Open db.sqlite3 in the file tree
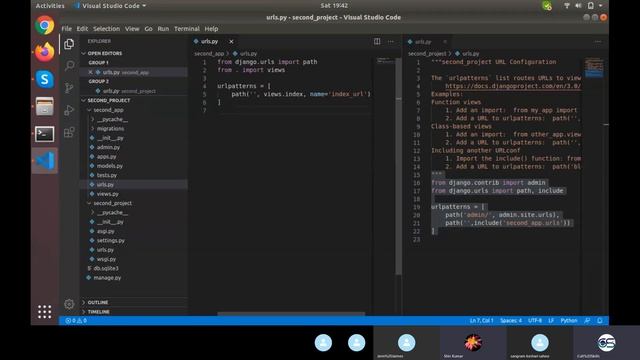The image size is (640, 360). pos(106,268)
